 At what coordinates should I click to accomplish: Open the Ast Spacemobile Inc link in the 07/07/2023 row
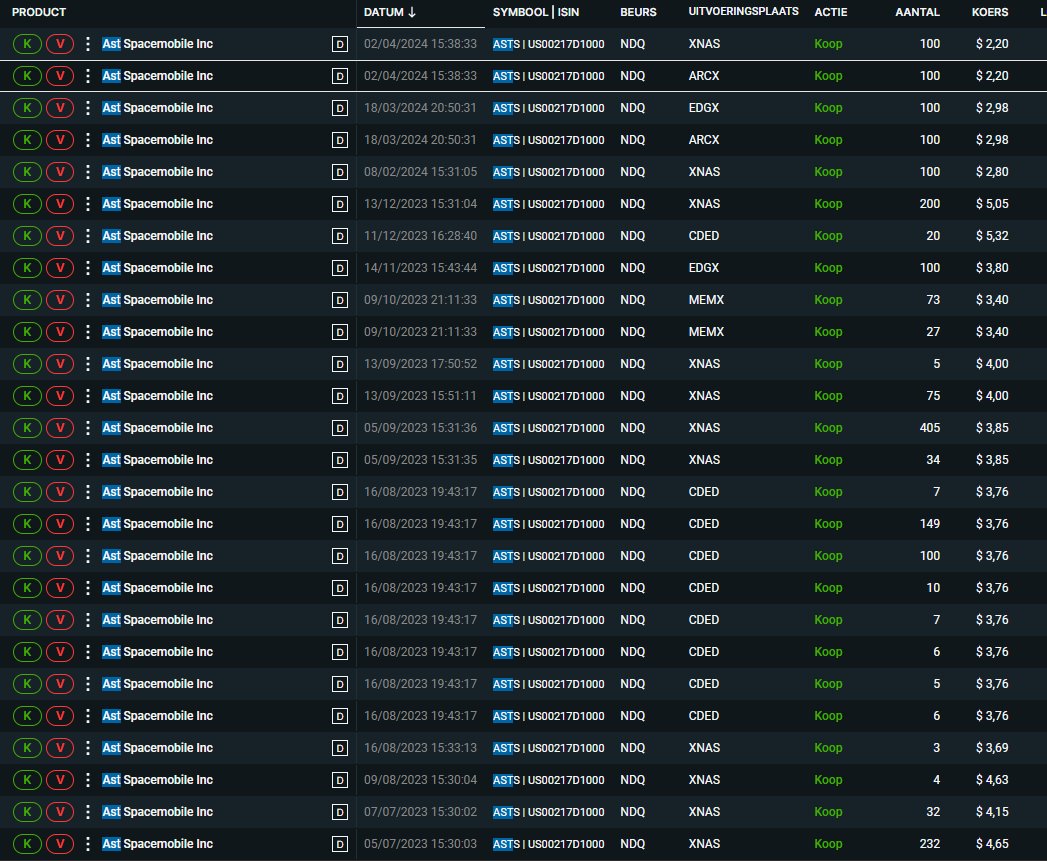pyautogui.click(x=158, y=812)
